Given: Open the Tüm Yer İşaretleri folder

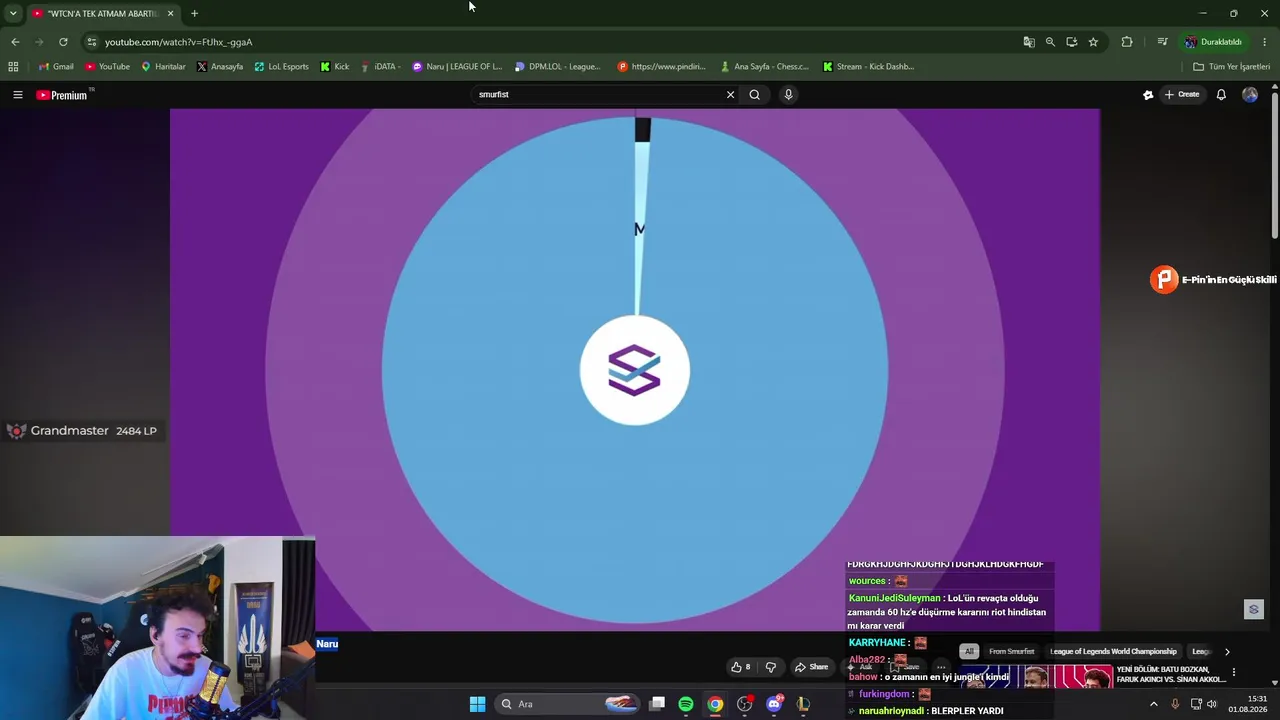Looking at the screenshot, I should (x=1231, y=67).
